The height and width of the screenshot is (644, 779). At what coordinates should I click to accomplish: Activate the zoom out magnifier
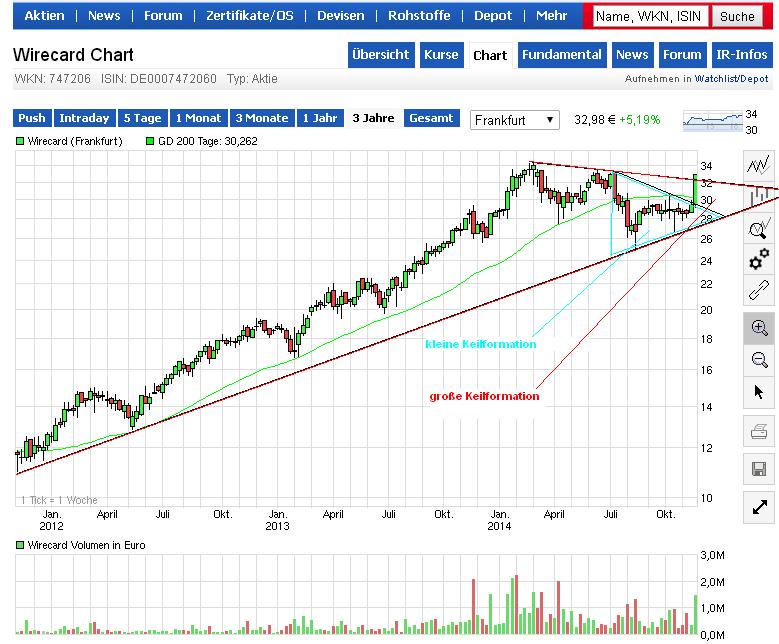(x=759, y=359)
